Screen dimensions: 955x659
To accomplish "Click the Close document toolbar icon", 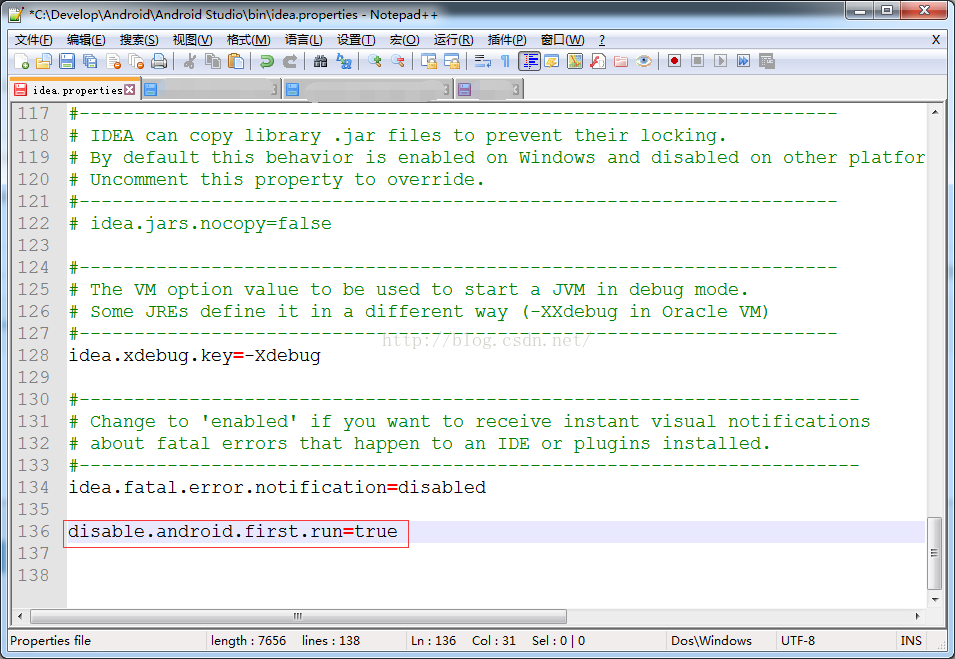I will (x=113, y=62).
